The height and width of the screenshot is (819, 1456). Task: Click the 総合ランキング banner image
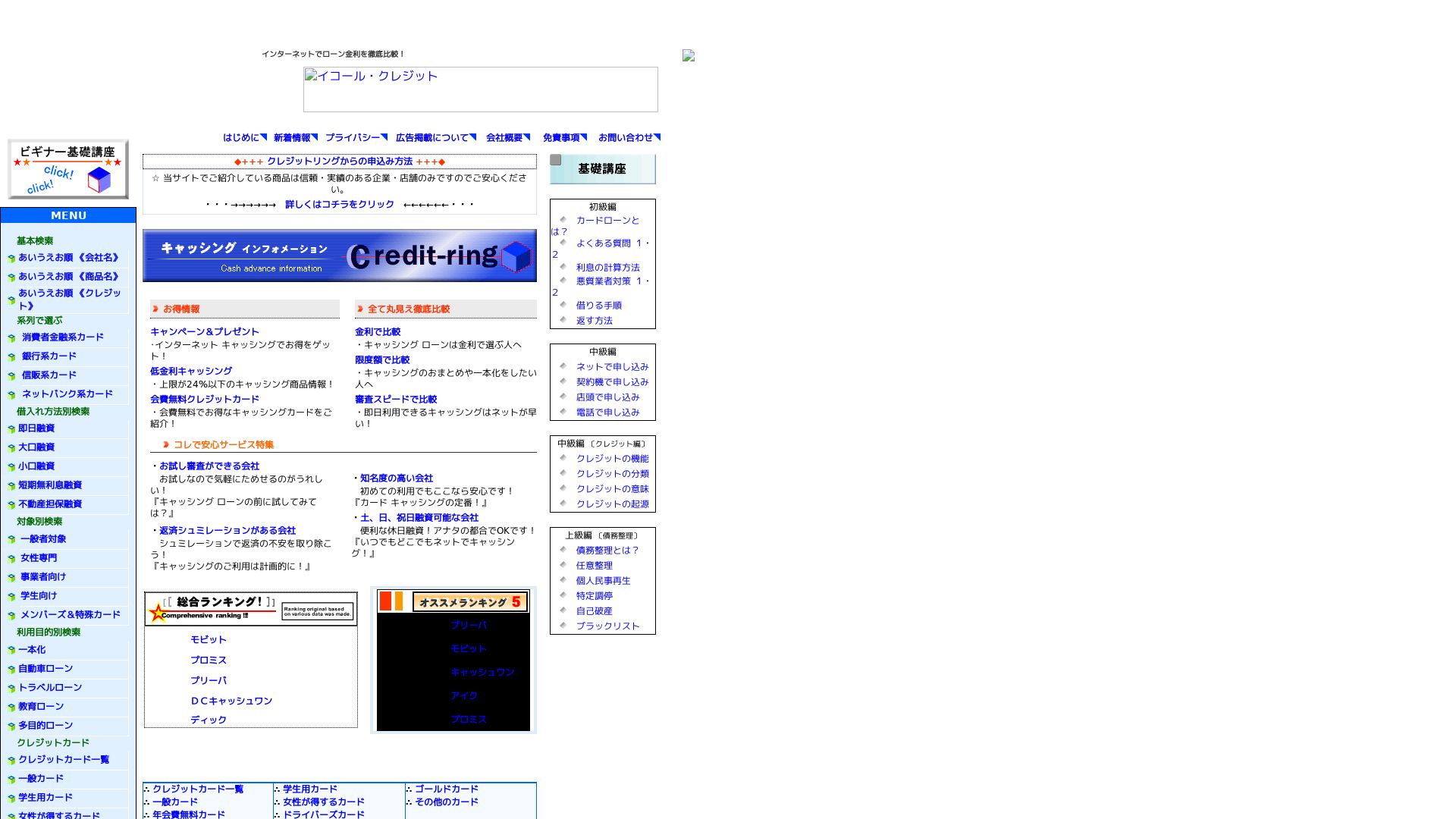[x=251, y=609]
